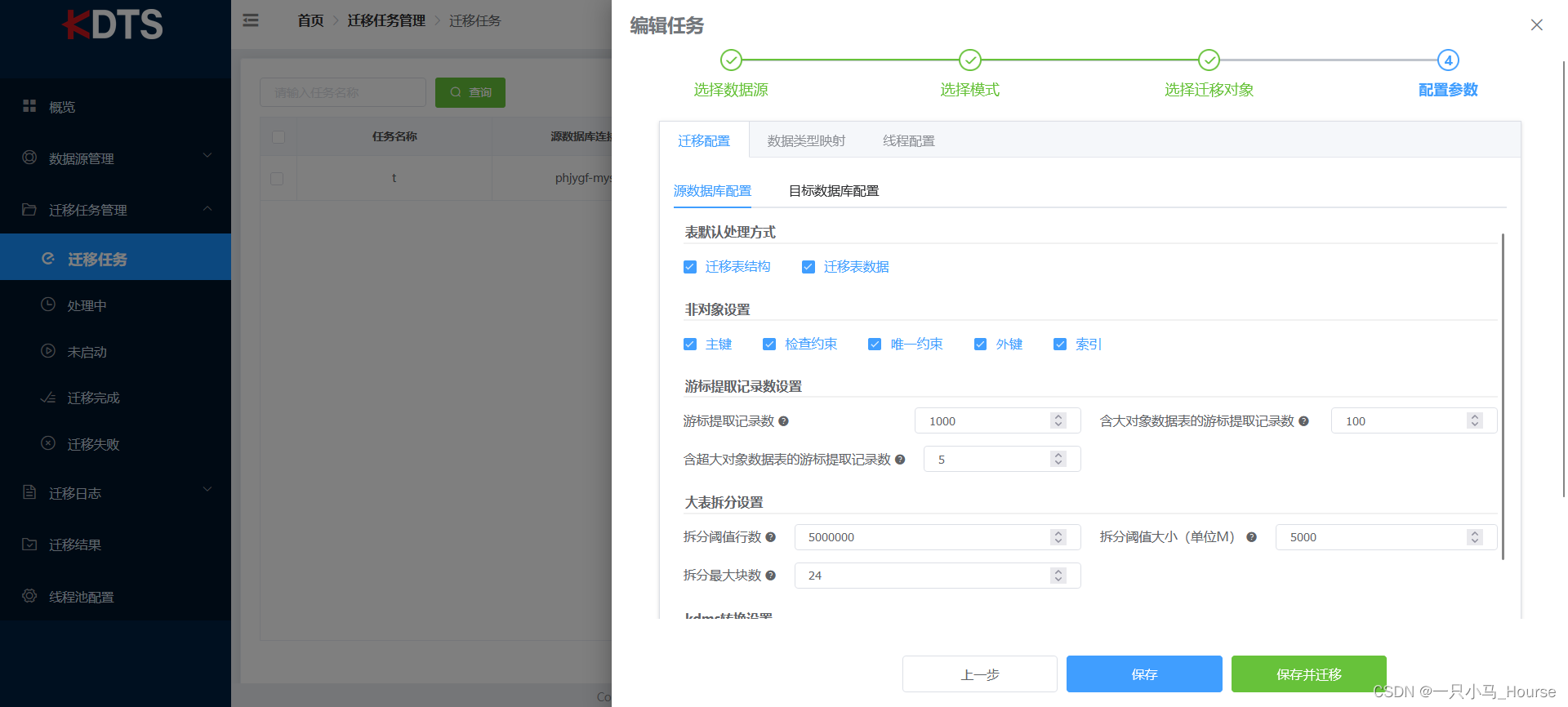
Task: Click help icon beside 拆分阈值行数
Action: point(770,537)
